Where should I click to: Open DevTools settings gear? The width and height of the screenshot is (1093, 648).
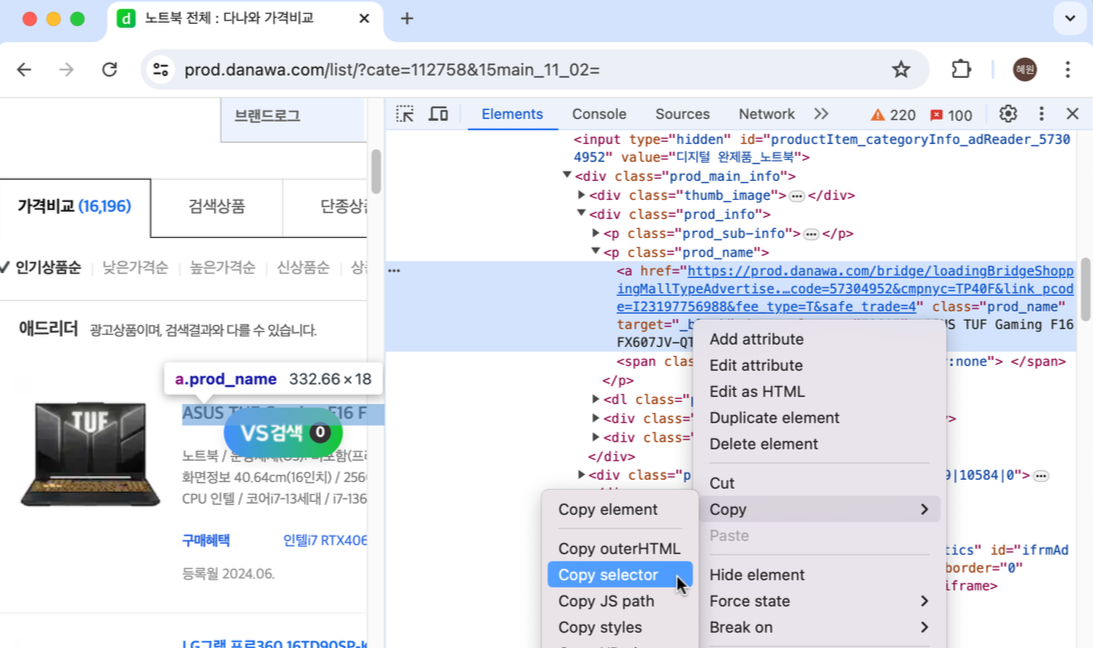[x=1008, y=114]
